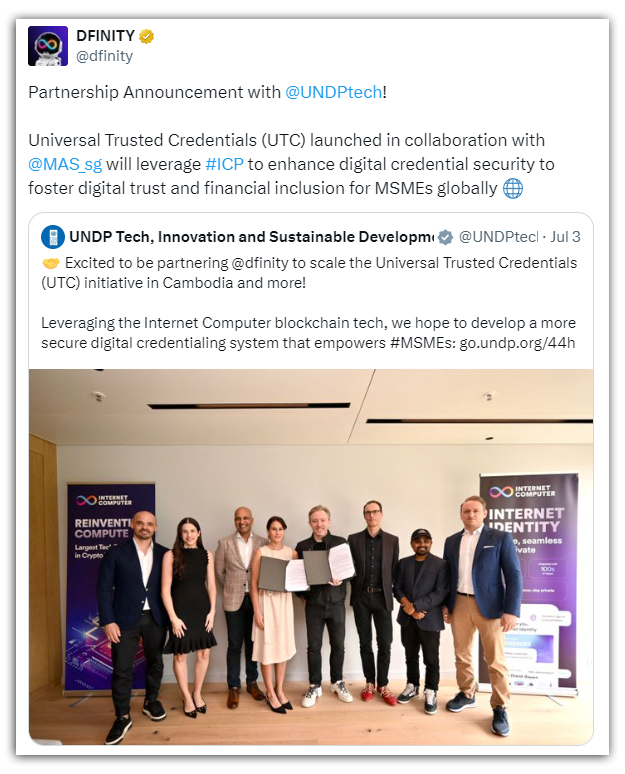Click the gold verified badge beside DFINITY

(147, 37)
